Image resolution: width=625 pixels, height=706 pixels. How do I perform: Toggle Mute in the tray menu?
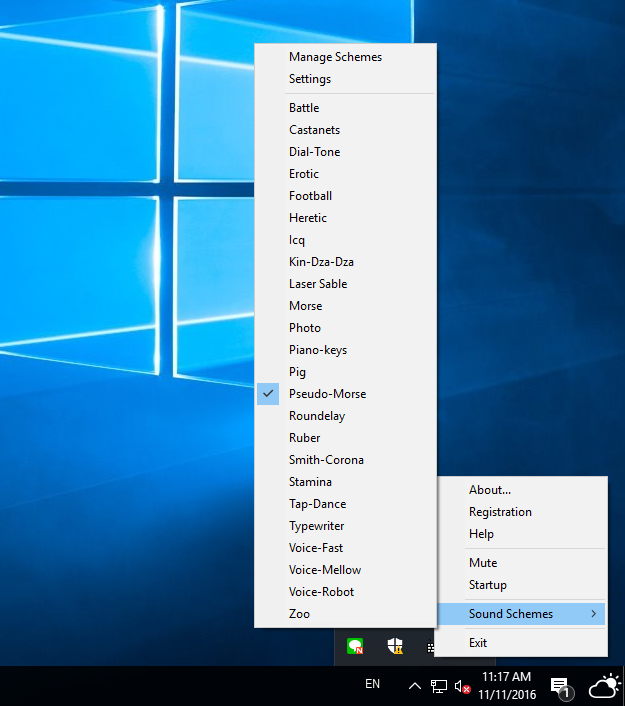coord(483,563)
